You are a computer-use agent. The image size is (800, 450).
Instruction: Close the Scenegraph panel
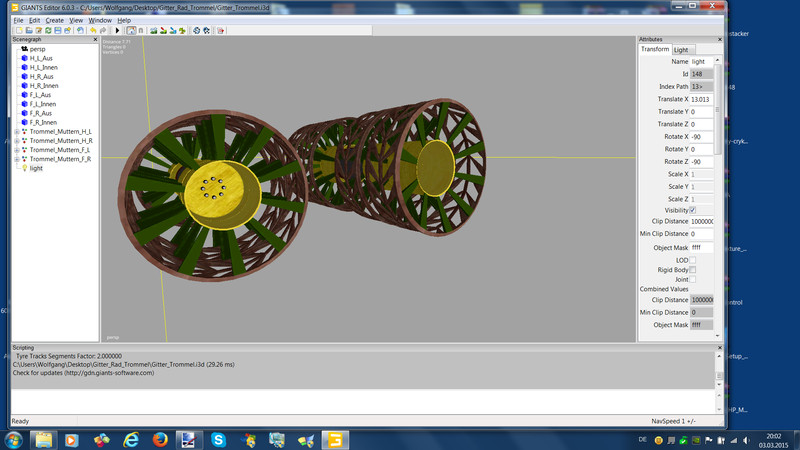pyautogui.click(x=95, y=39)
